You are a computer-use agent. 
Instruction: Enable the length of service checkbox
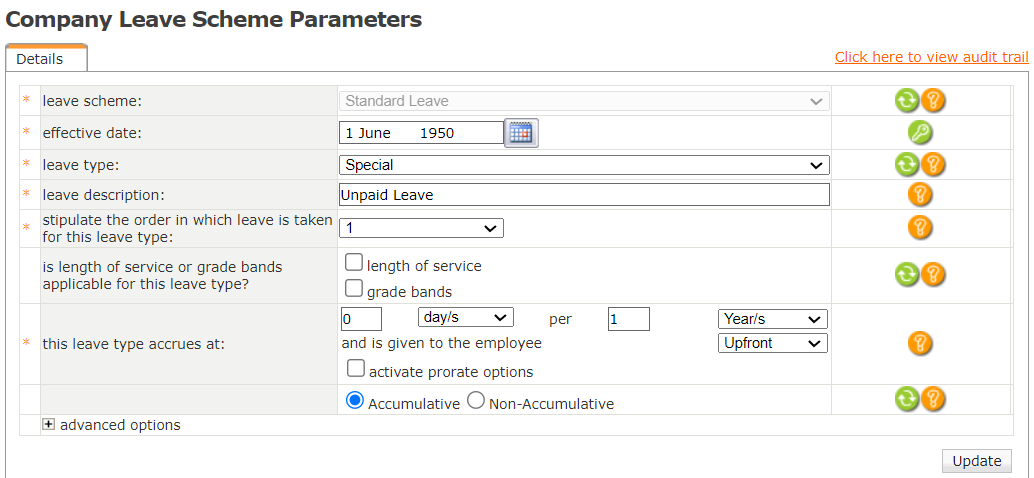[x=353, y=264]
